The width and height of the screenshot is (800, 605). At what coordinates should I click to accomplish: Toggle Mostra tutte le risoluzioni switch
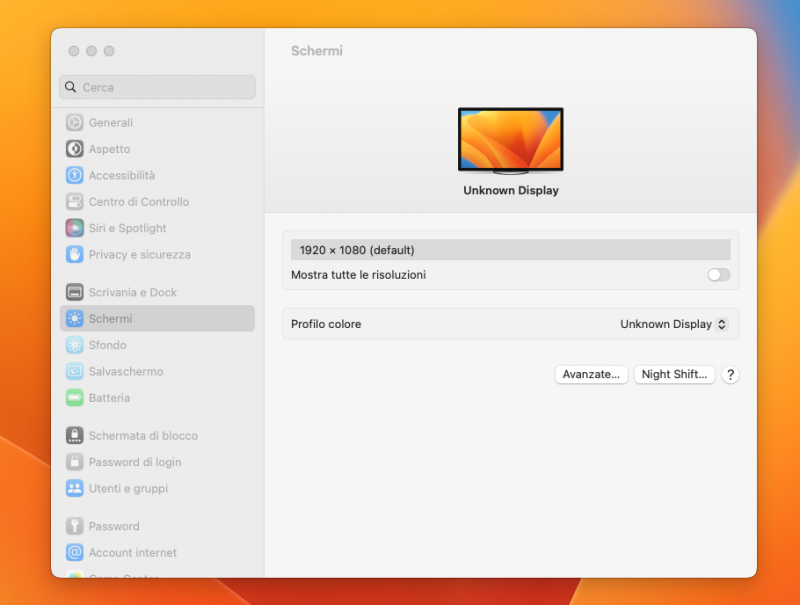coord(718,275)
